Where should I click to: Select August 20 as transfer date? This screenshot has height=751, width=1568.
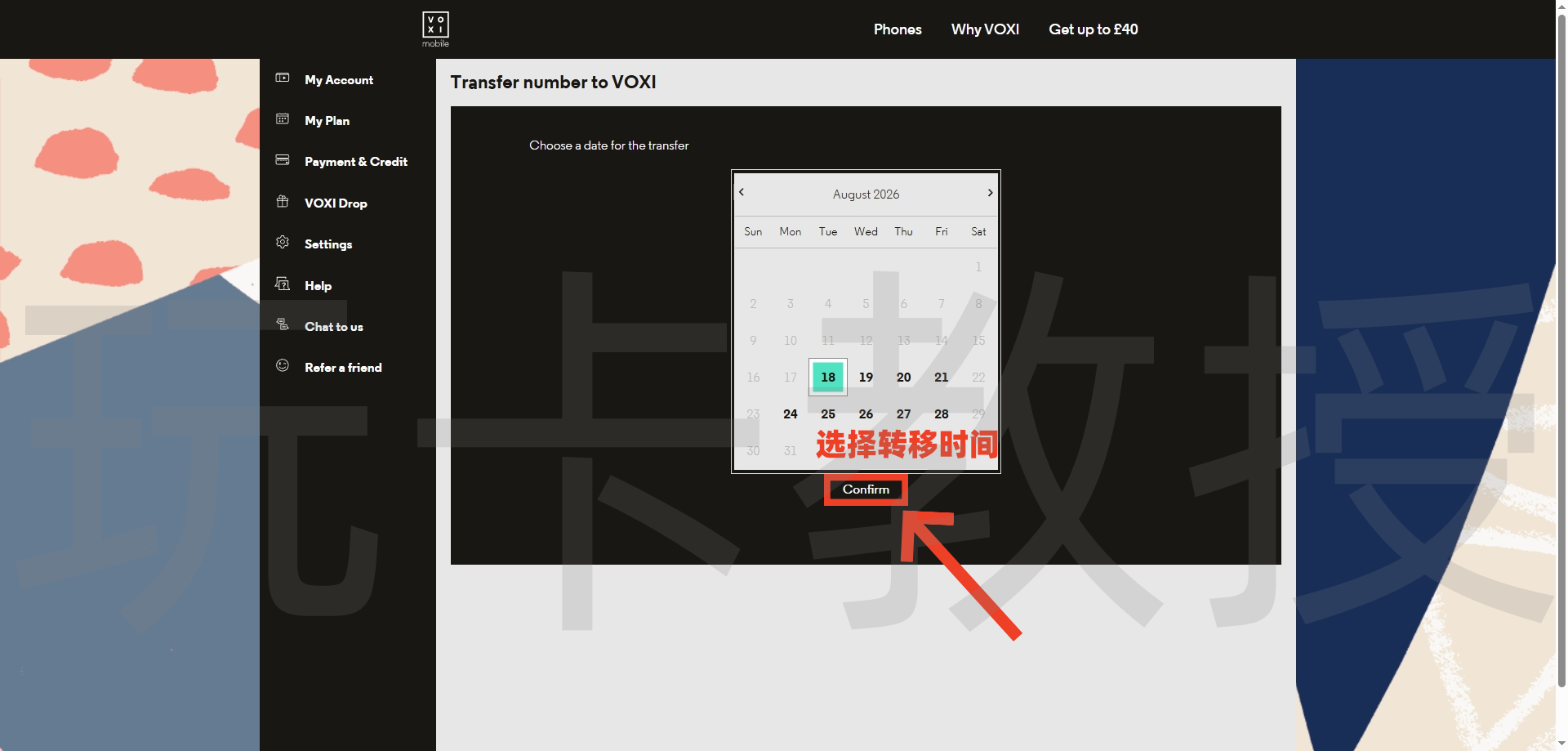(x=903, y=377)
